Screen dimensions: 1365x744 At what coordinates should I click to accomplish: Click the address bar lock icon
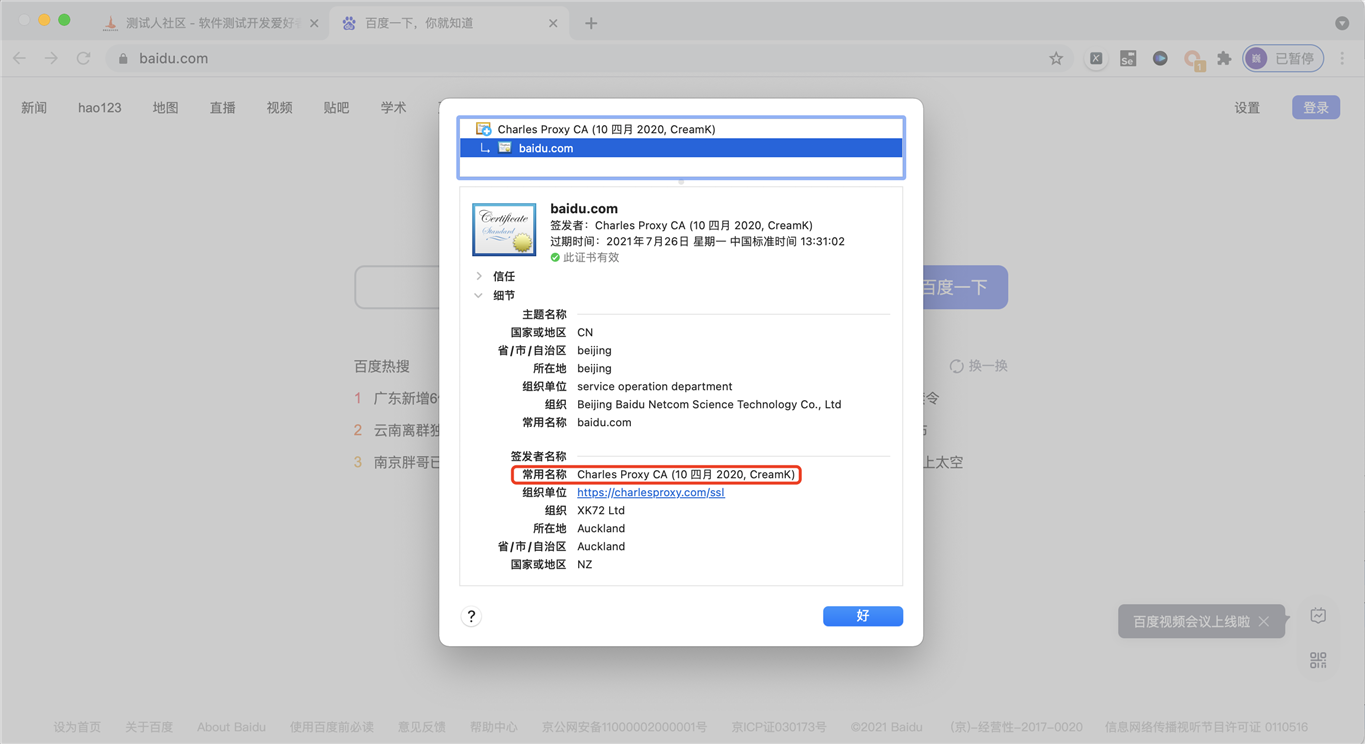[x=123, y=58]
